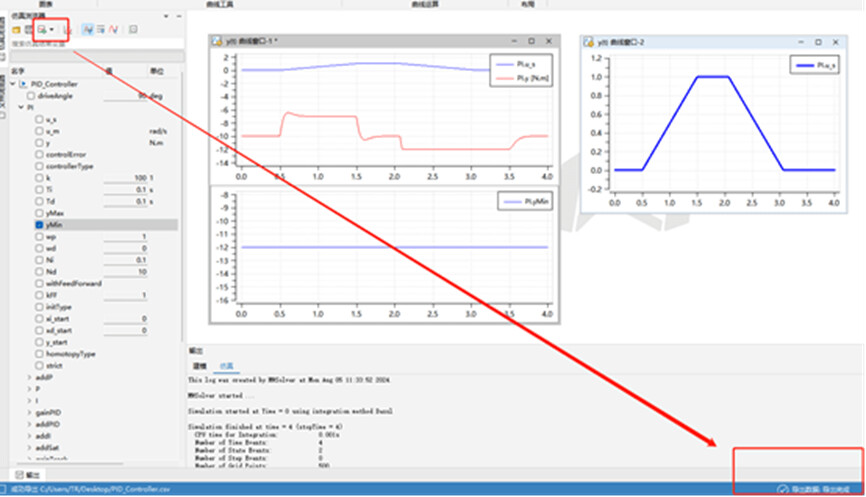This screenshot has height=497, width=866.
Task: Check the controllerType checkbox
Action: click(x=39, y=166)
